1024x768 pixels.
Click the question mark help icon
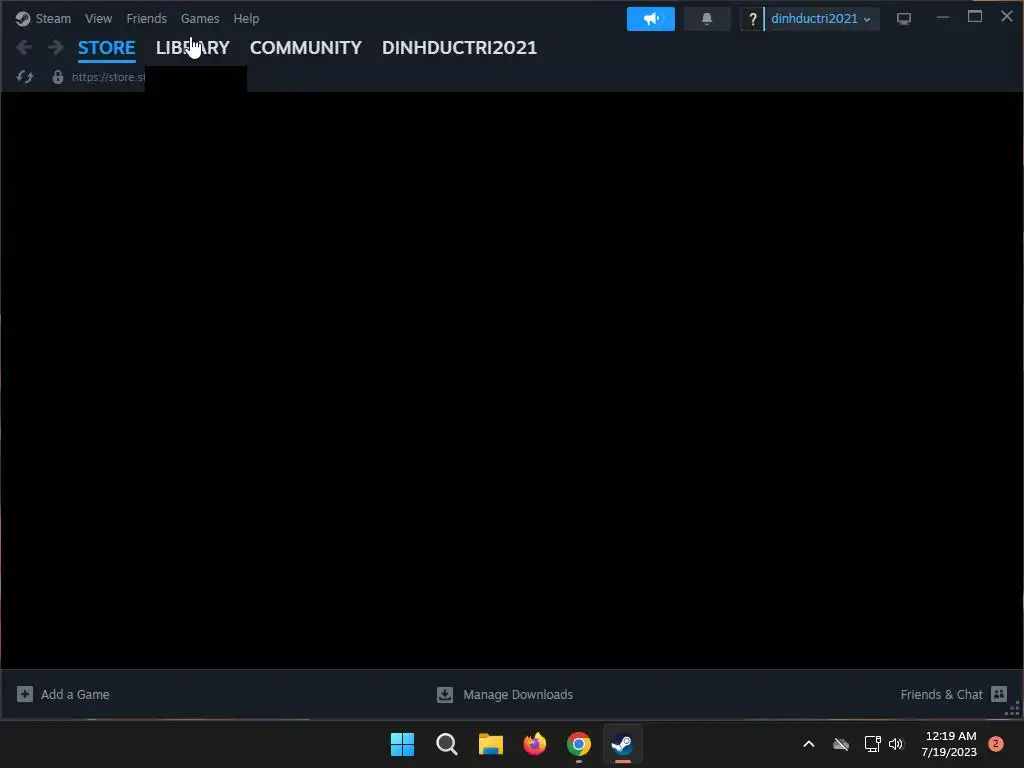[752, 19]
